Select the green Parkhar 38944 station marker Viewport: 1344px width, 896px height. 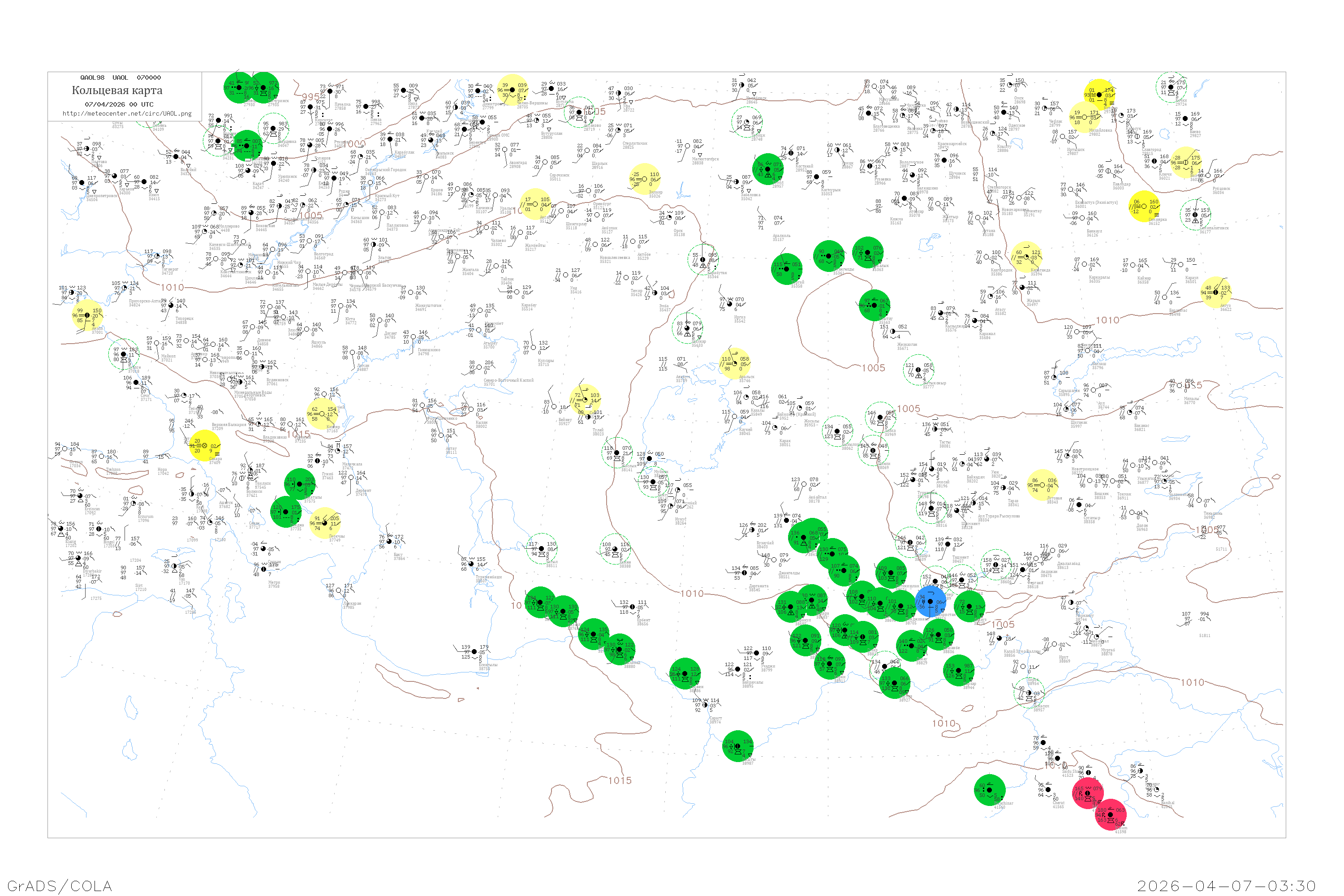pyautogui.click(x=958, y=670)
